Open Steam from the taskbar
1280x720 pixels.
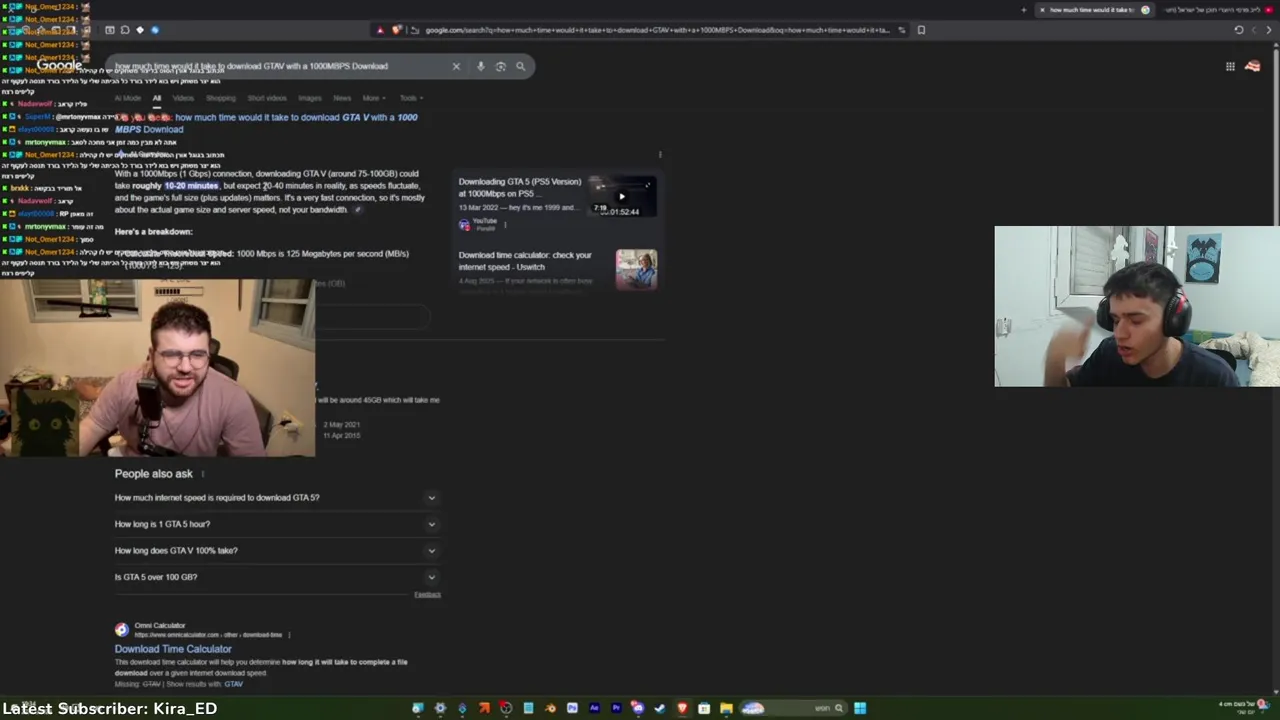(x=660, y=708)
